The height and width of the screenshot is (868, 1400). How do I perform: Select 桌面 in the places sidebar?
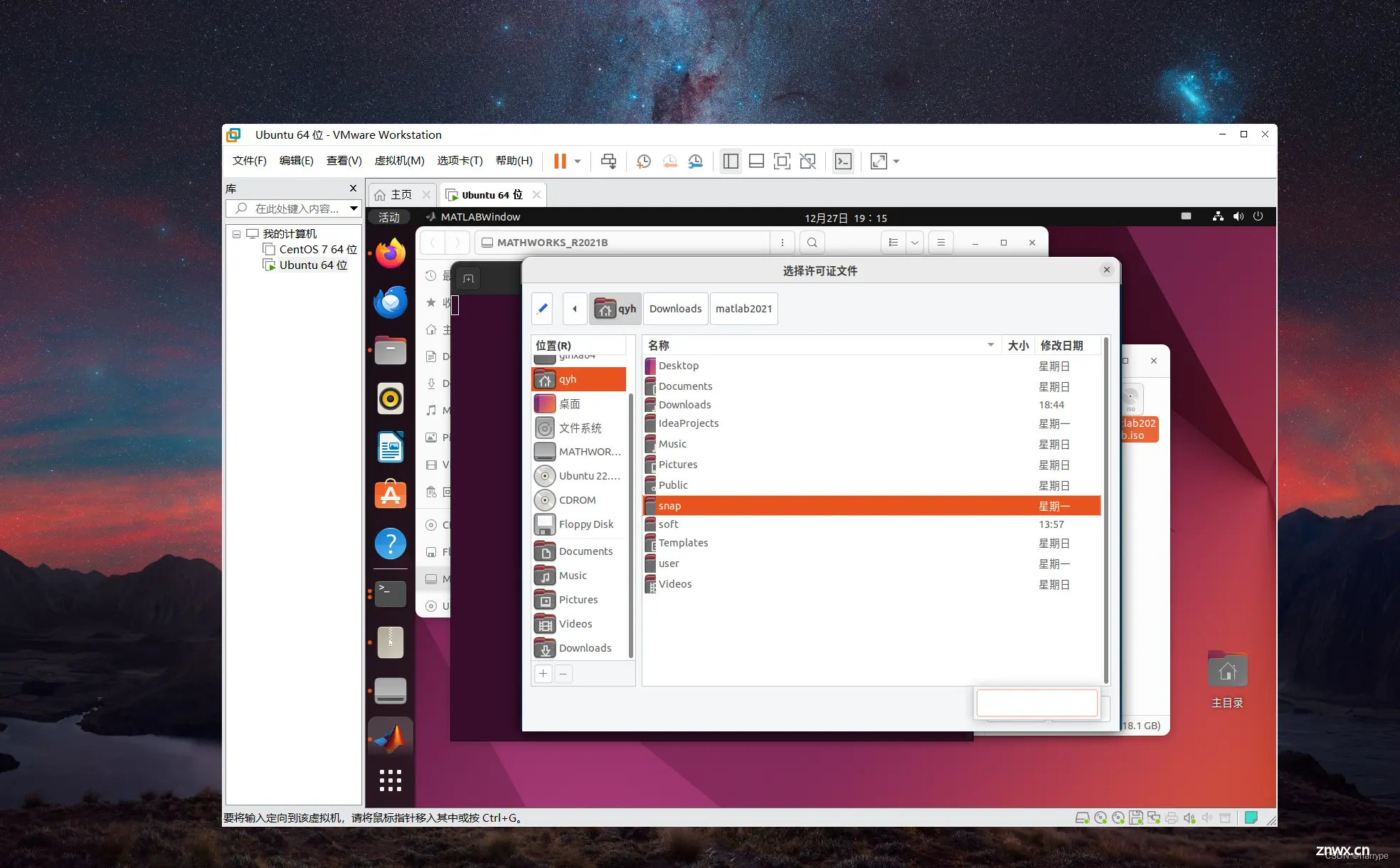point(579,404)
